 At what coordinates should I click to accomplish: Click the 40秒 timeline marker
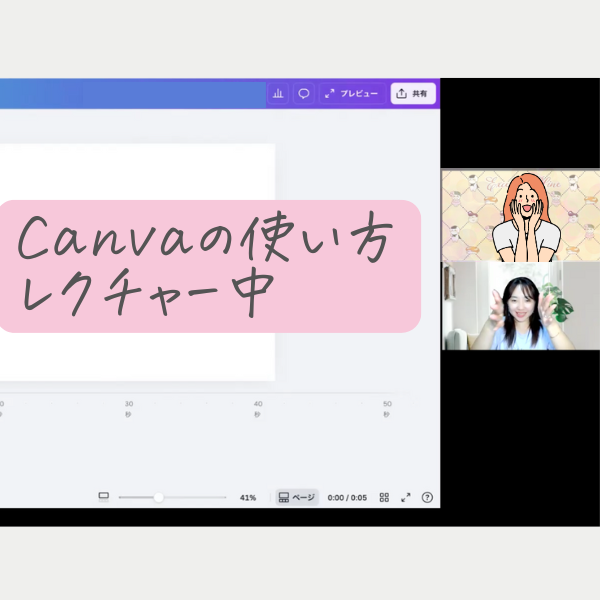click(258, 407)
